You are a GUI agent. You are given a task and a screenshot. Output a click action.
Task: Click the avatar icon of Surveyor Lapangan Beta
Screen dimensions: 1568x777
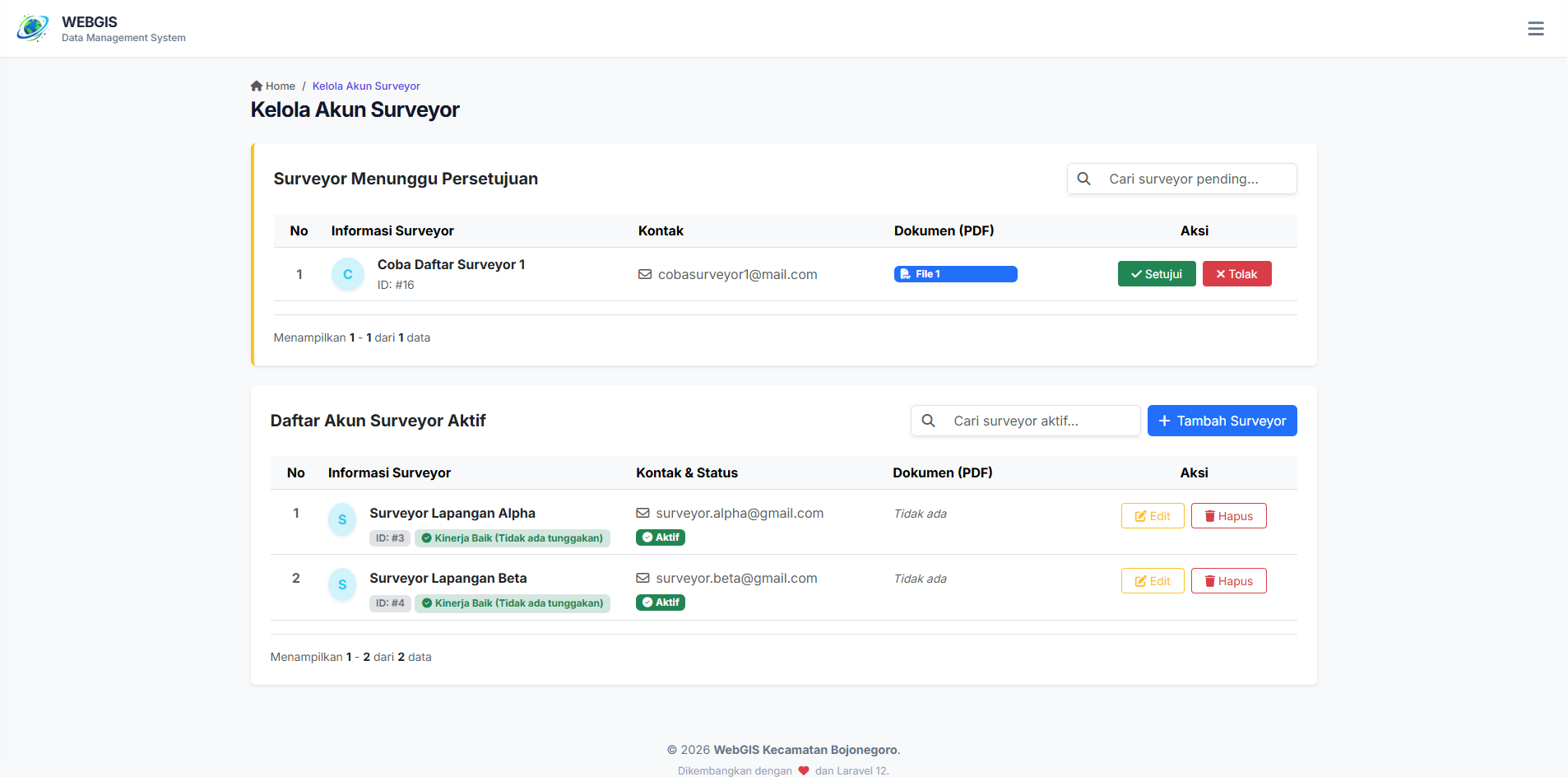coord(342,584)
